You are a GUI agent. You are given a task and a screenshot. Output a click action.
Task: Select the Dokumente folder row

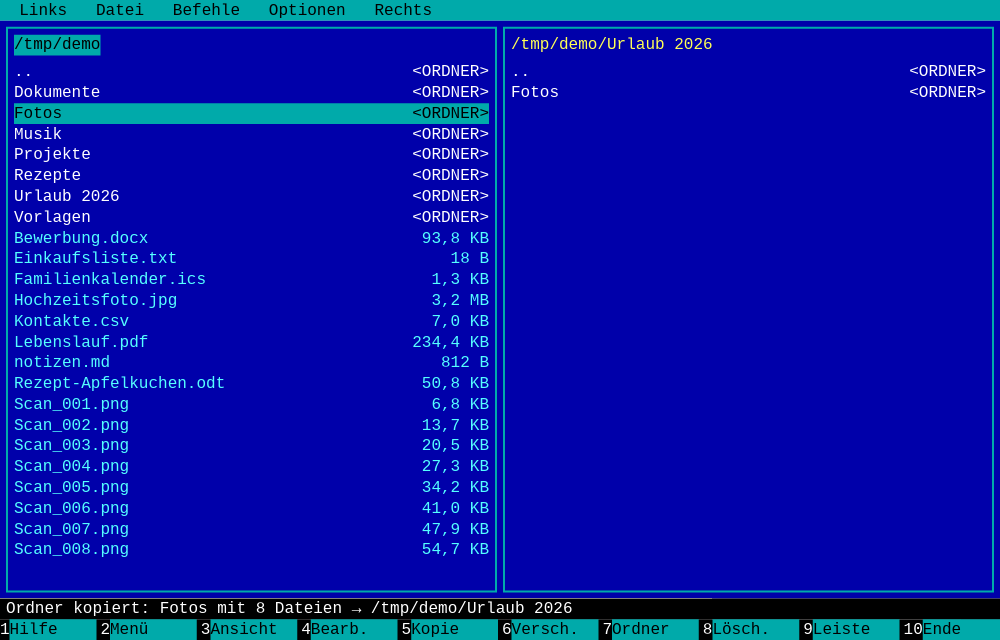point(251,92)
